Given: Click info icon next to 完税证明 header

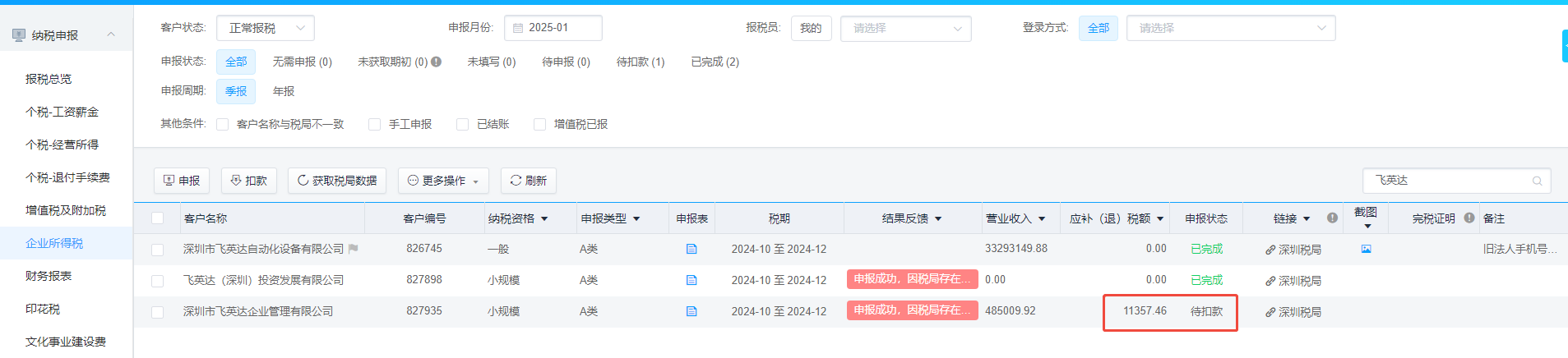Looking at the screenshot, I should tap(1469, 218).
